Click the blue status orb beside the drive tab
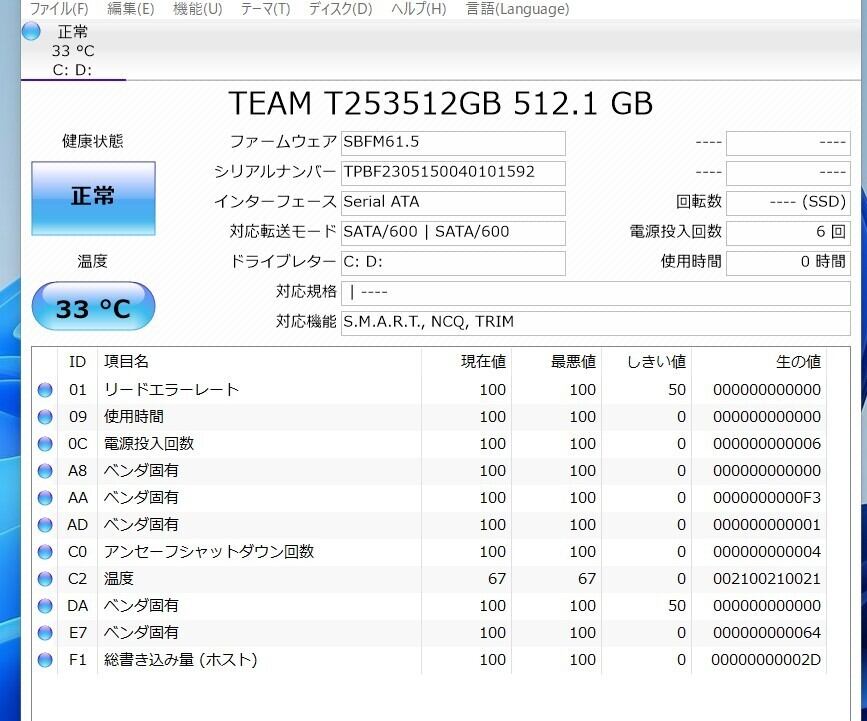This screenshot has height=721, width=867. coord(32,32)
